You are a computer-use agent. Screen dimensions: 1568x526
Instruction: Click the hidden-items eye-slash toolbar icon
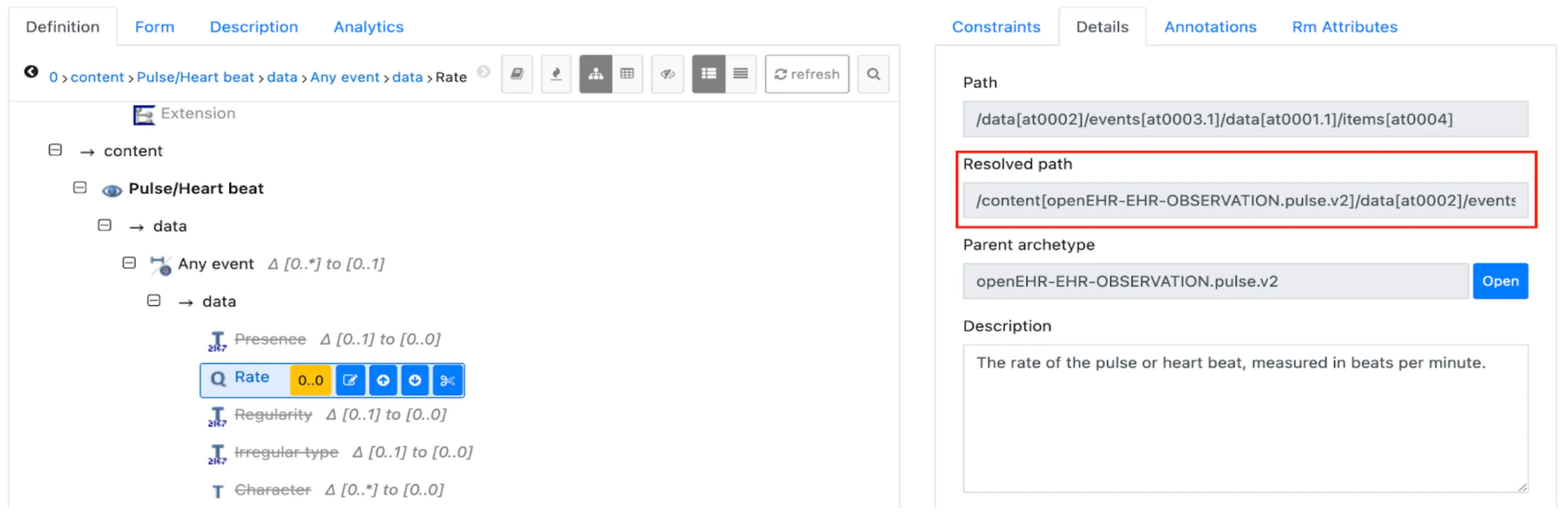coord(667,74)
